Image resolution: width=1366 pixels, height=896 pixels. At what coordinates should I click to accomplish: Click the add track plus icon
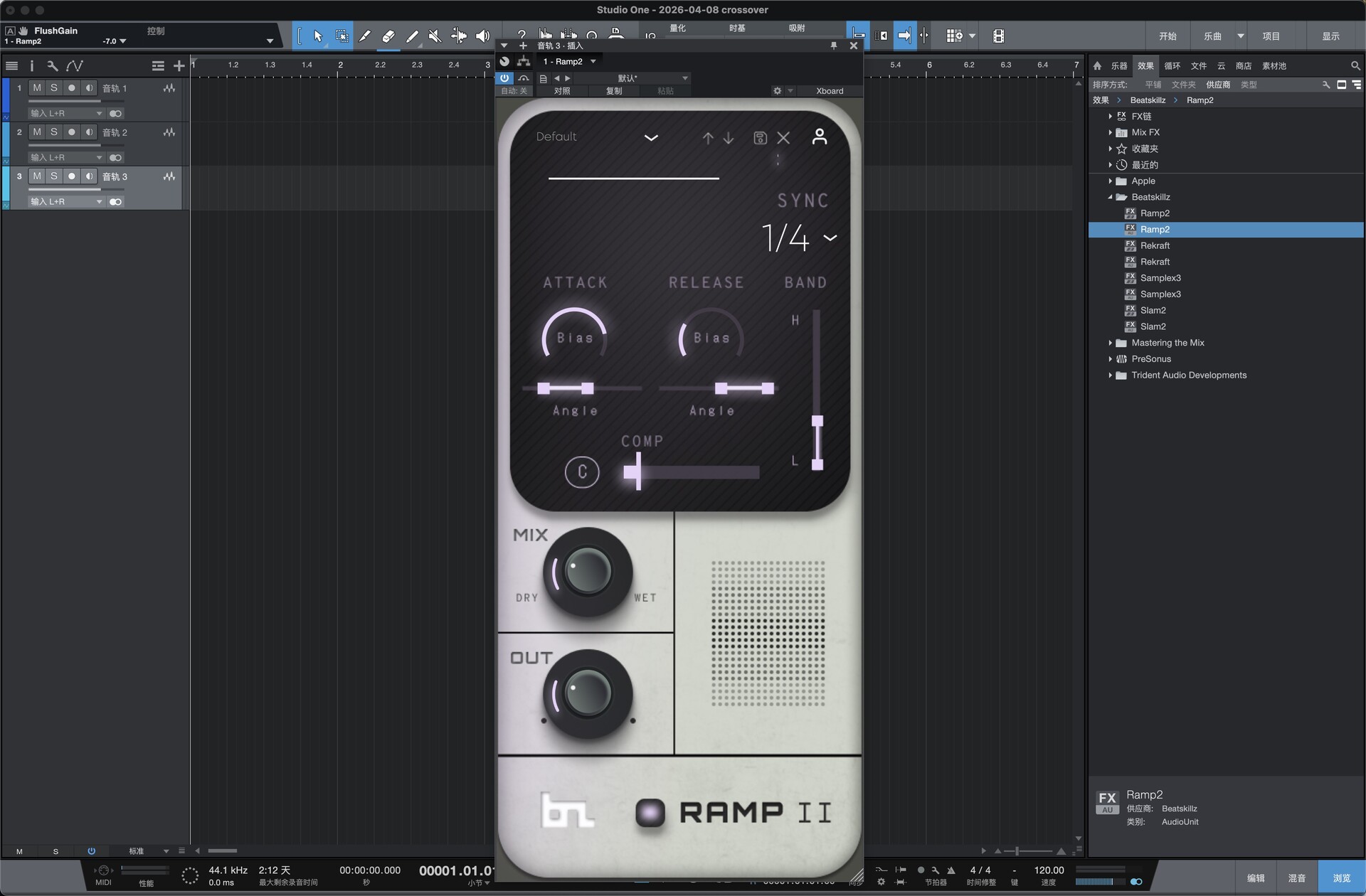179,66
